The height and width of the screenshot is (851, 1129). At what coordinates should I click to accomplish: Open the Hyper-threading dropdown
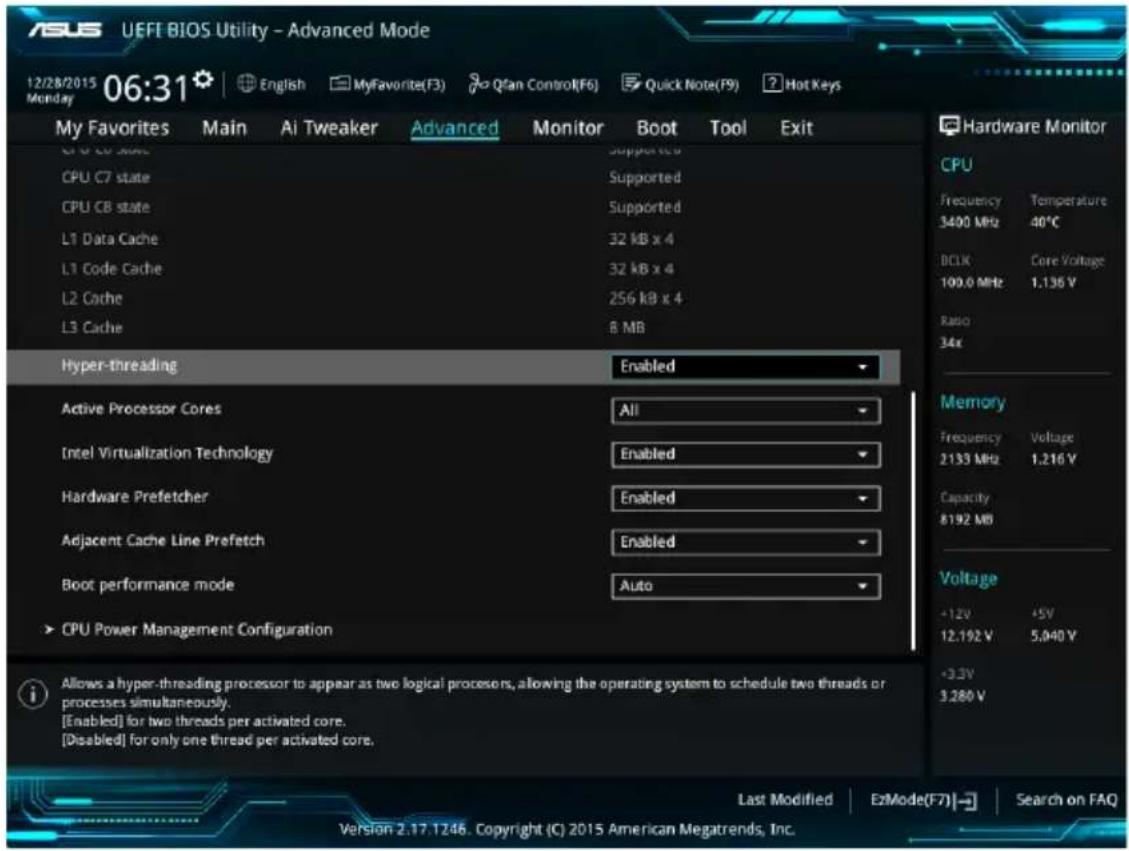pos(745,366)
